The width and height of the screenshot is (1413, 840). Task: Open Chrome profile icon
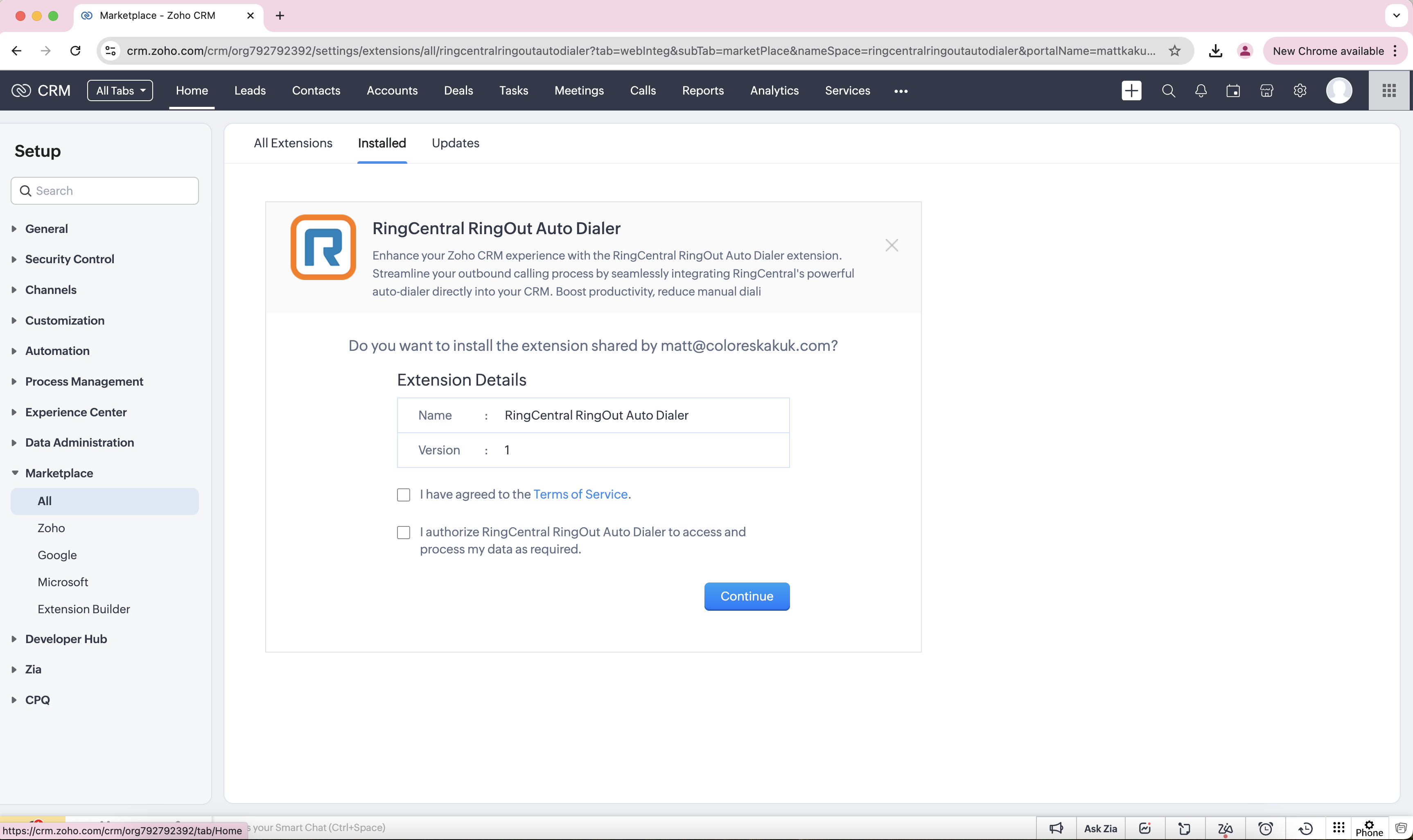[x=1244, y=51]
